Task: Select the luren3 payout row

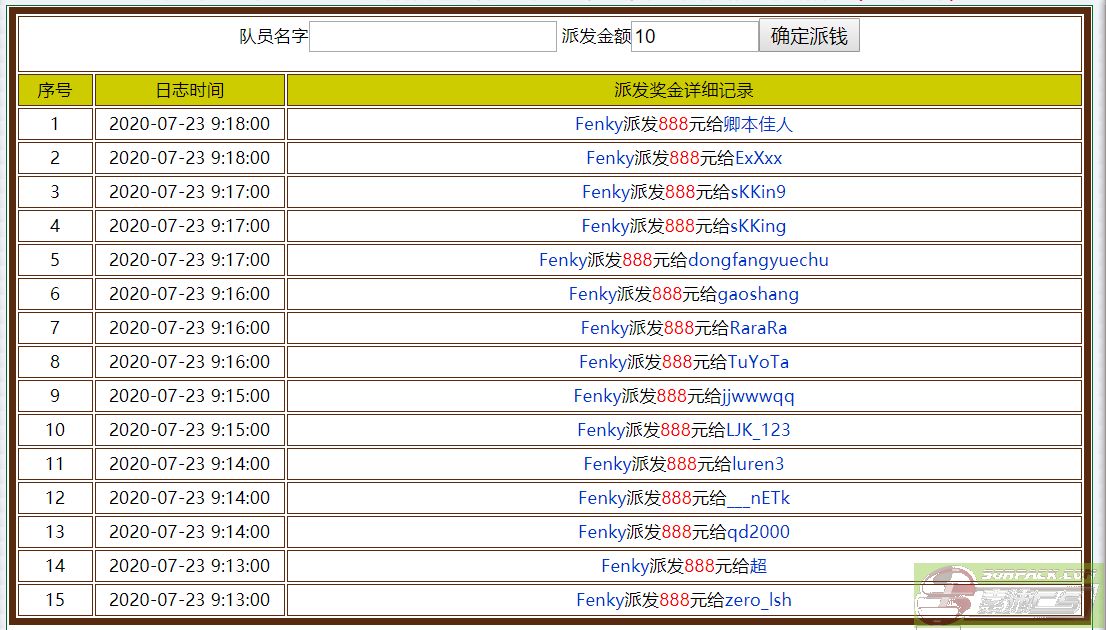Action: [x=684, y=464]
